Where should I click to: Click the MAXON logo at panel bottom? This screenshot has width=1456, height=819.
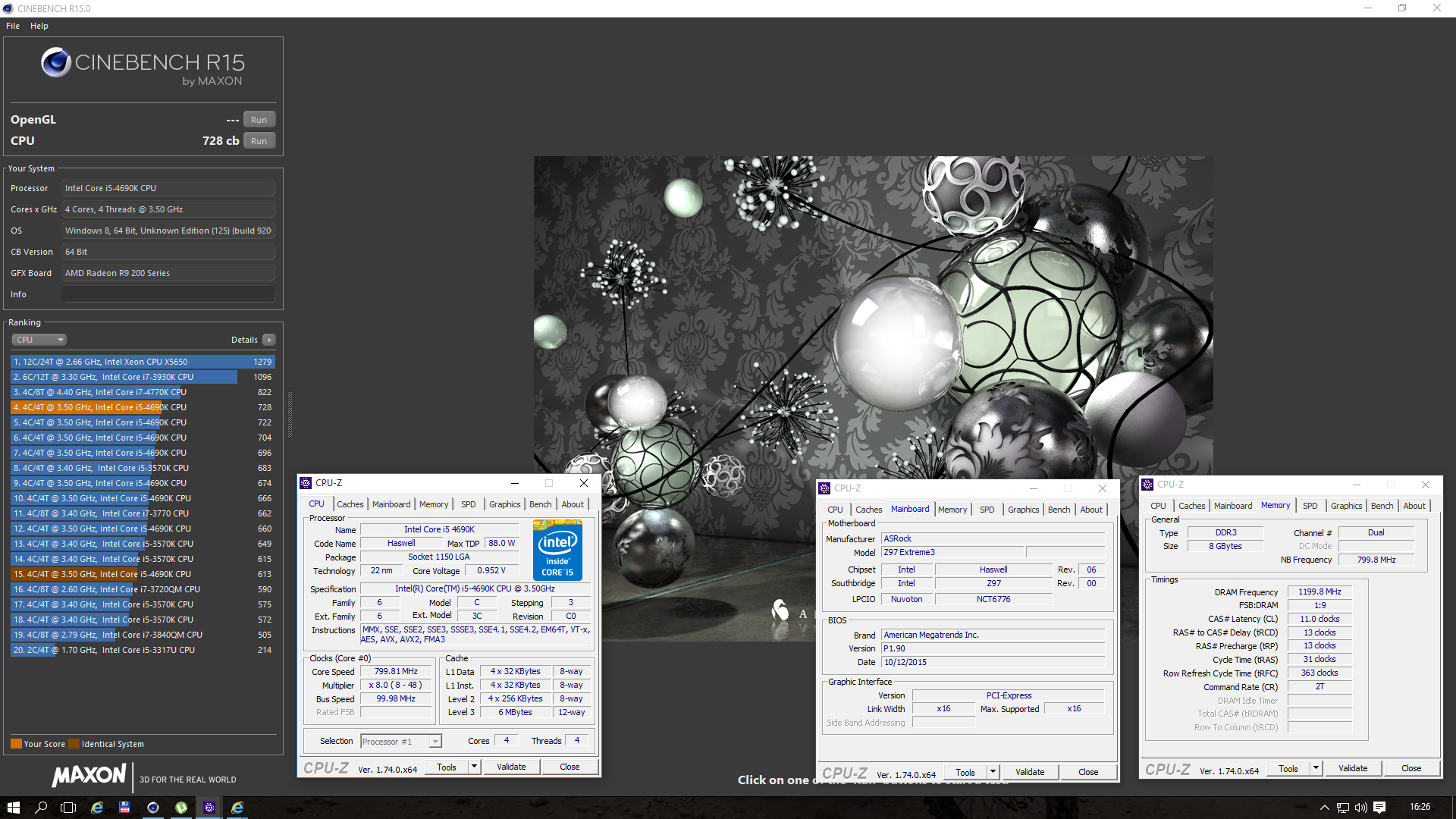tap(89, 775)
